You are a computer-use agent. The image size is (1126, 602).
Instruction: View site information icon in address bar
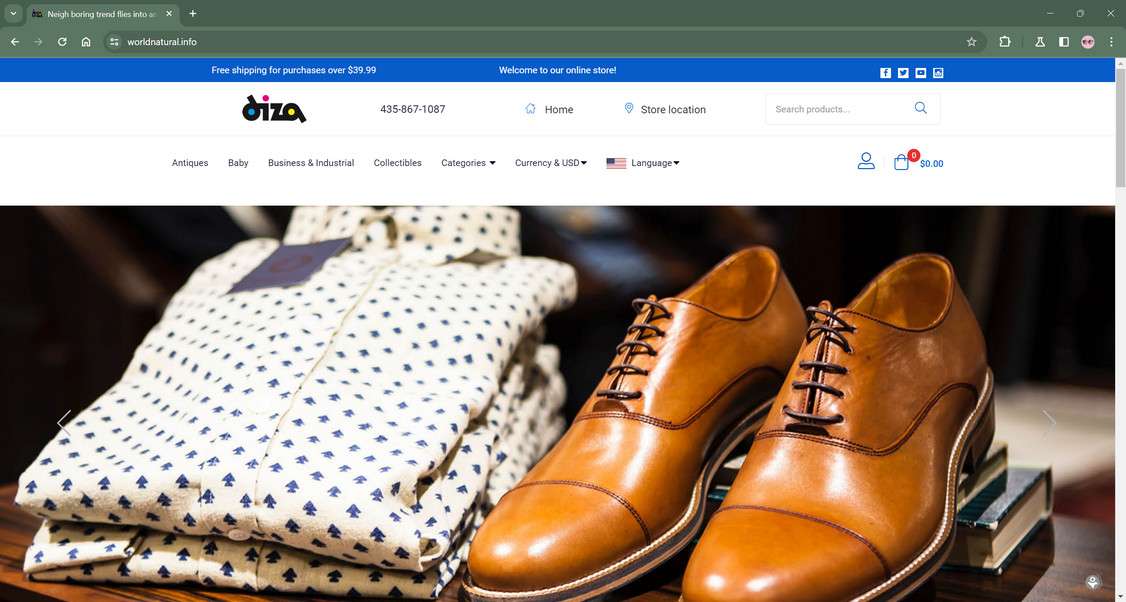114,42
